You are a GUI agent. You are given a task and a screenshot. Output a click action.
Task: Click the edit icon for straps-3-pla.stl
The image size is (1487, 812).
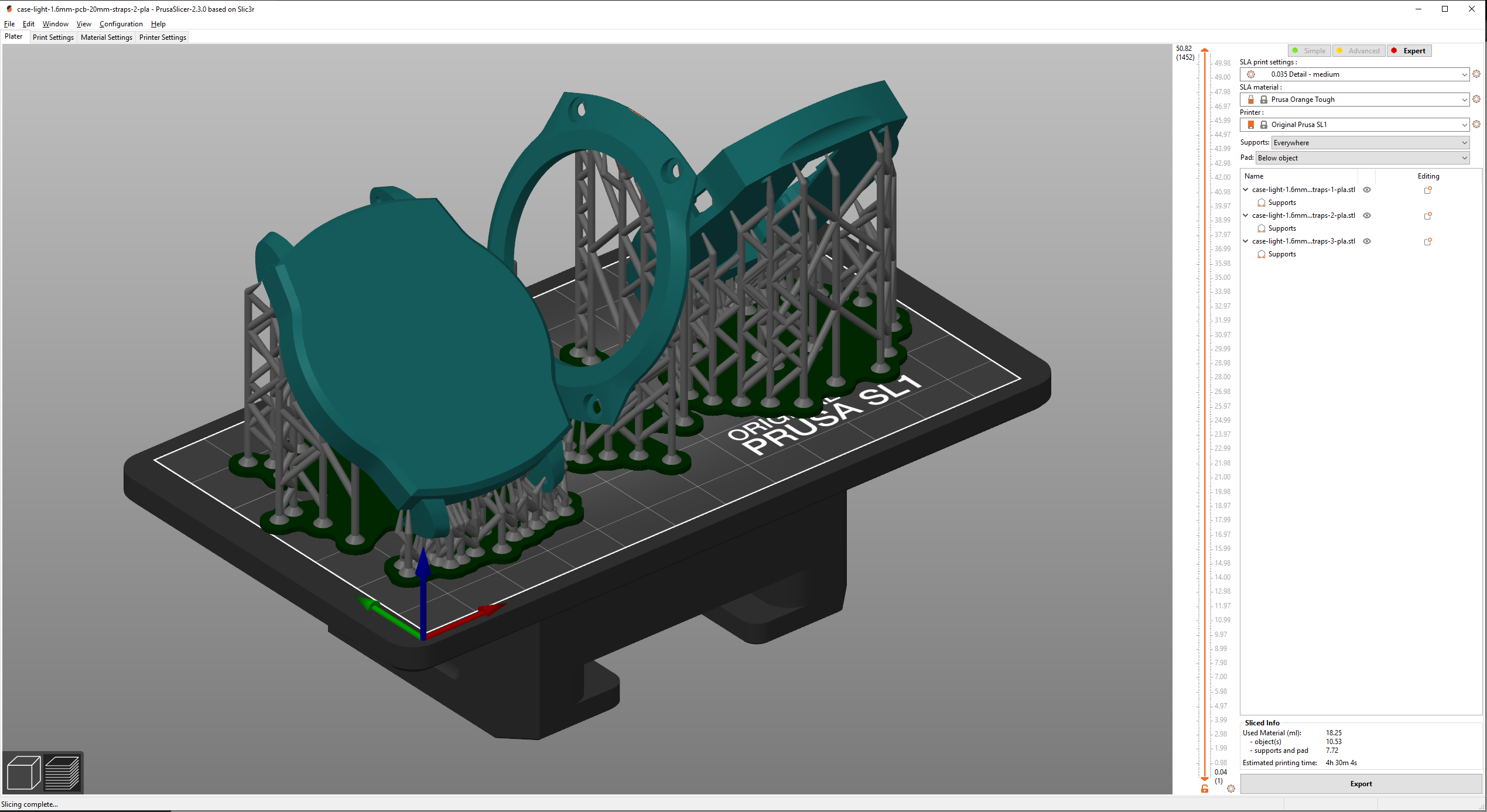[x=1428, y=241]
